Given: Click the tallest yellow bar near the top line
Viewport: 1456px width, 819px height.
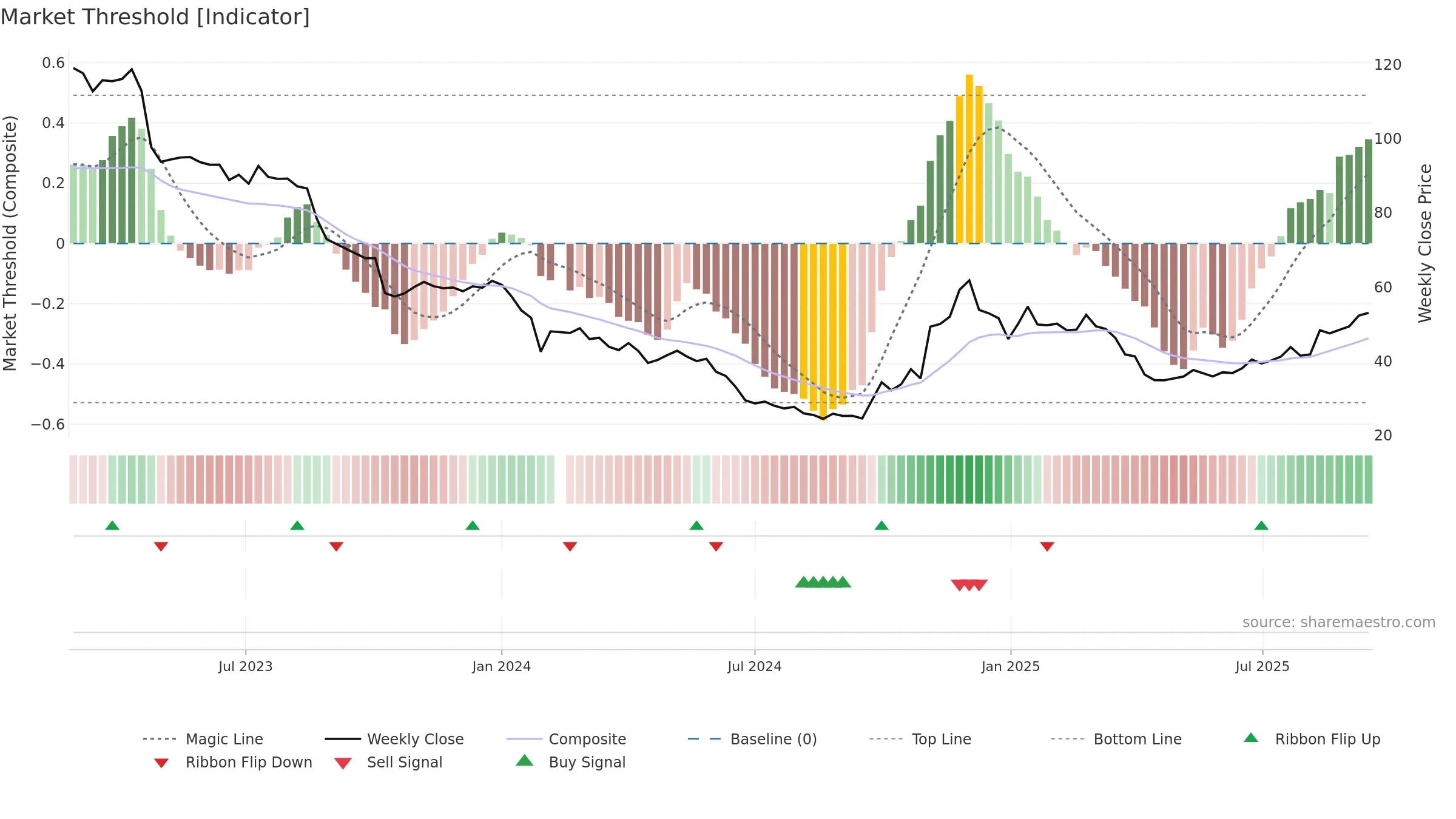Looking at the screenshot, I should click(969, 159).
